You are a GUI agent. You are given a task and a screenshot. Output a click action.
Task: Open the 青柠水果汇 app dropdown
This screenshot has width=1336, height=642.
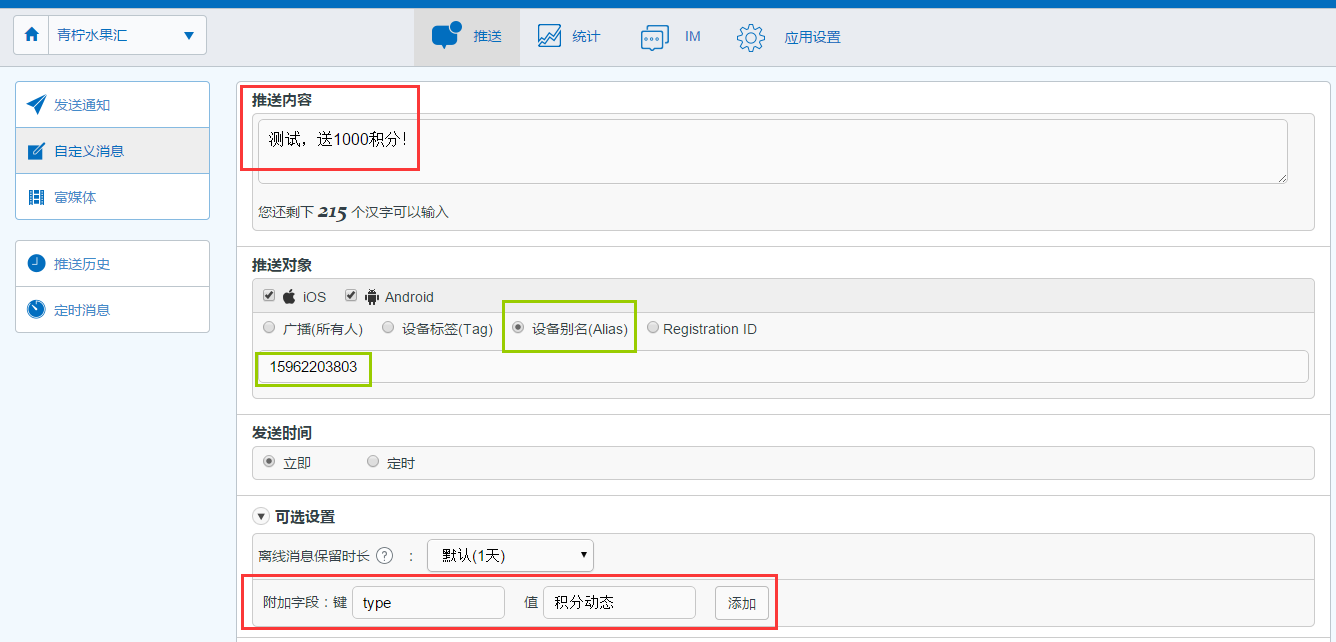pos(110,35)
